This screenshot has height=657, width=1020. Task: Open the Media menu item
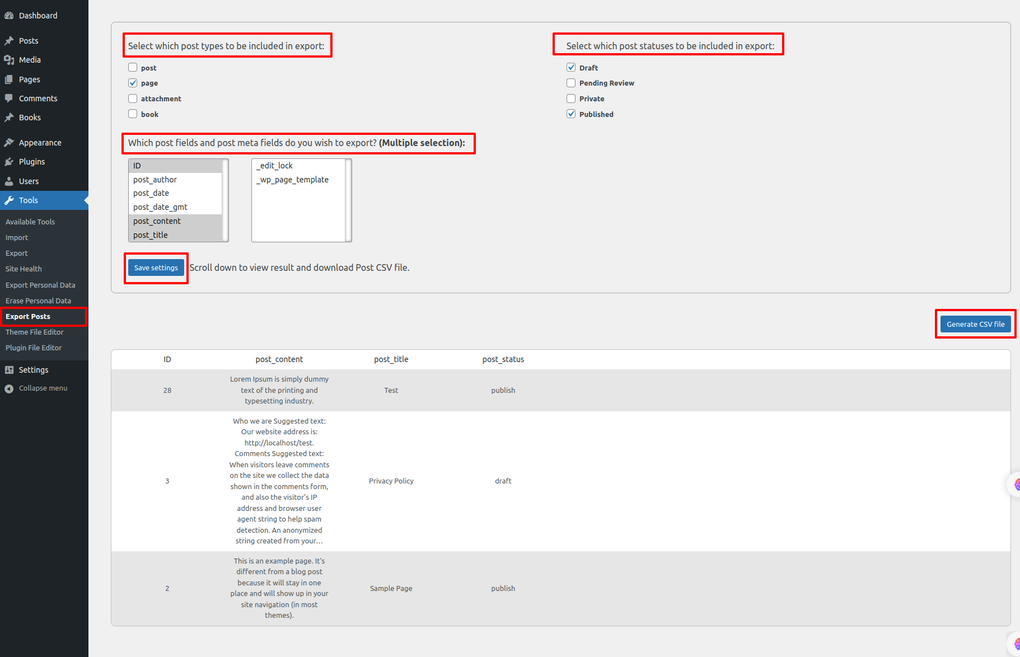pos(30,60)
